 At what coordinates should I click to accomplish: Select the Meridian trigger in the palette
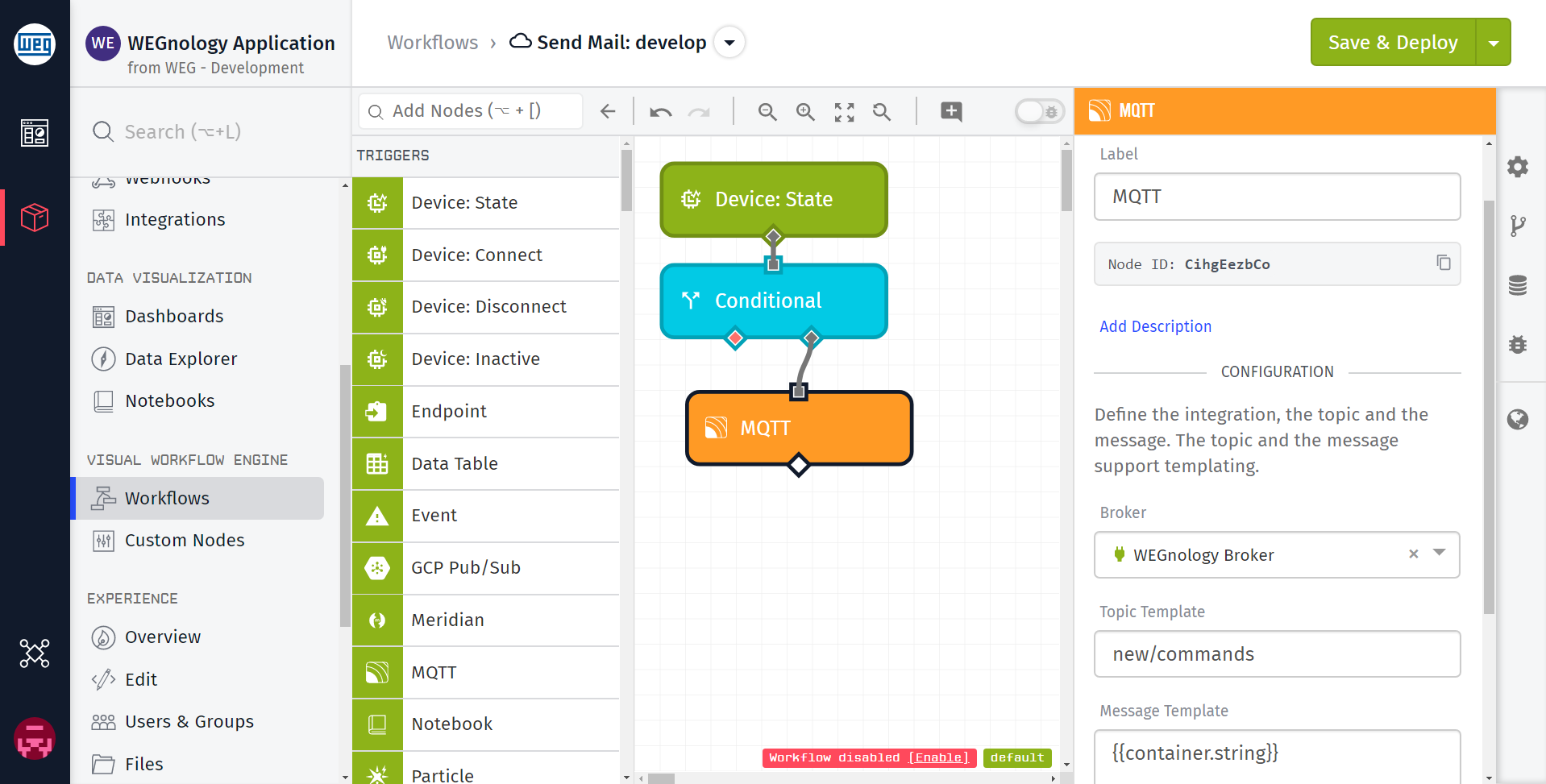click(486, 620)
